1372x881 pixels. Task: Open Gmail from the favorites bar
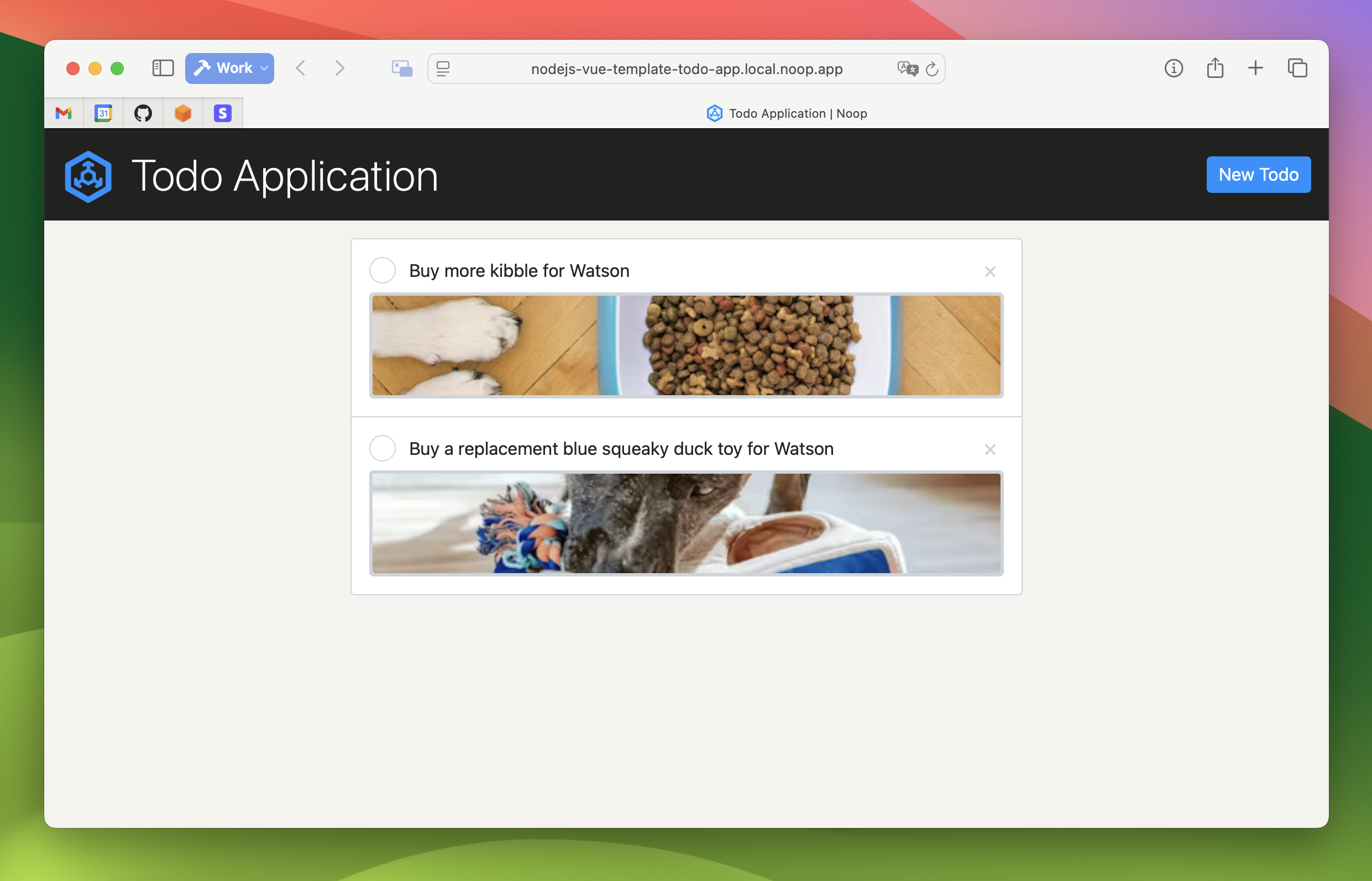63,113
